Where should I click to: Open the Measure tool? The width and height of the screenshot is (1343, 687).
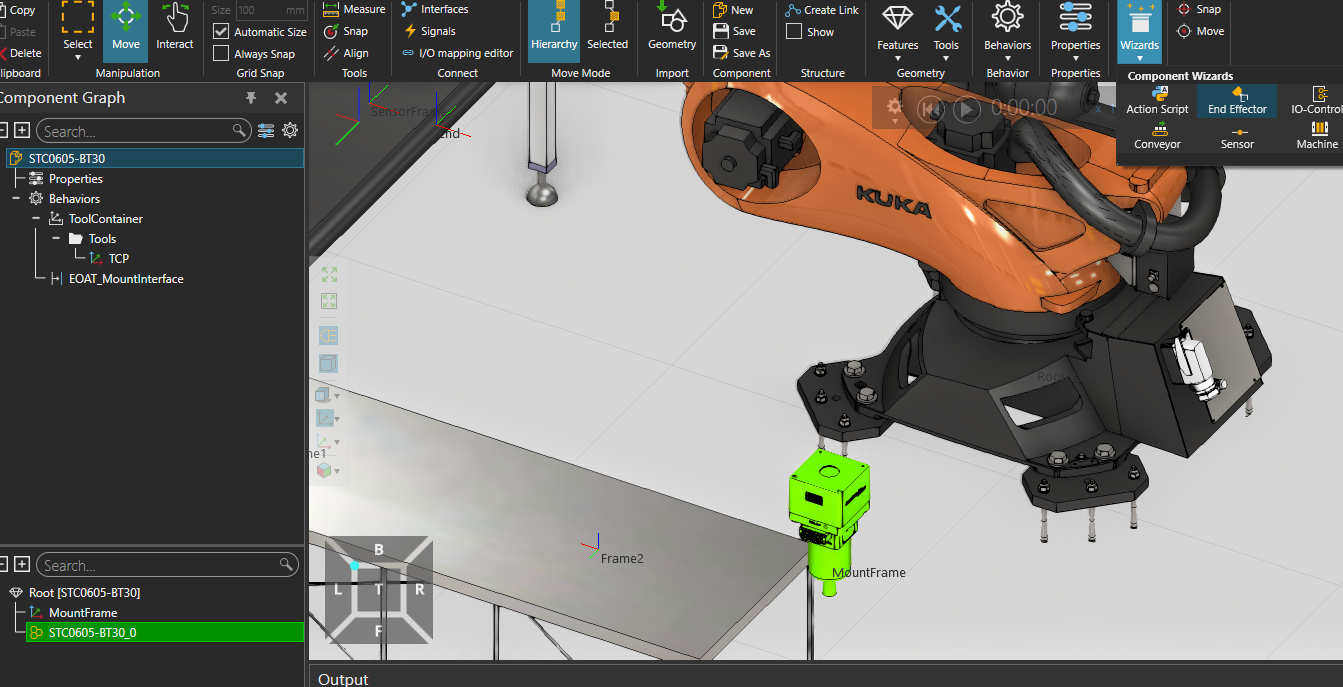tap(354, 9)
